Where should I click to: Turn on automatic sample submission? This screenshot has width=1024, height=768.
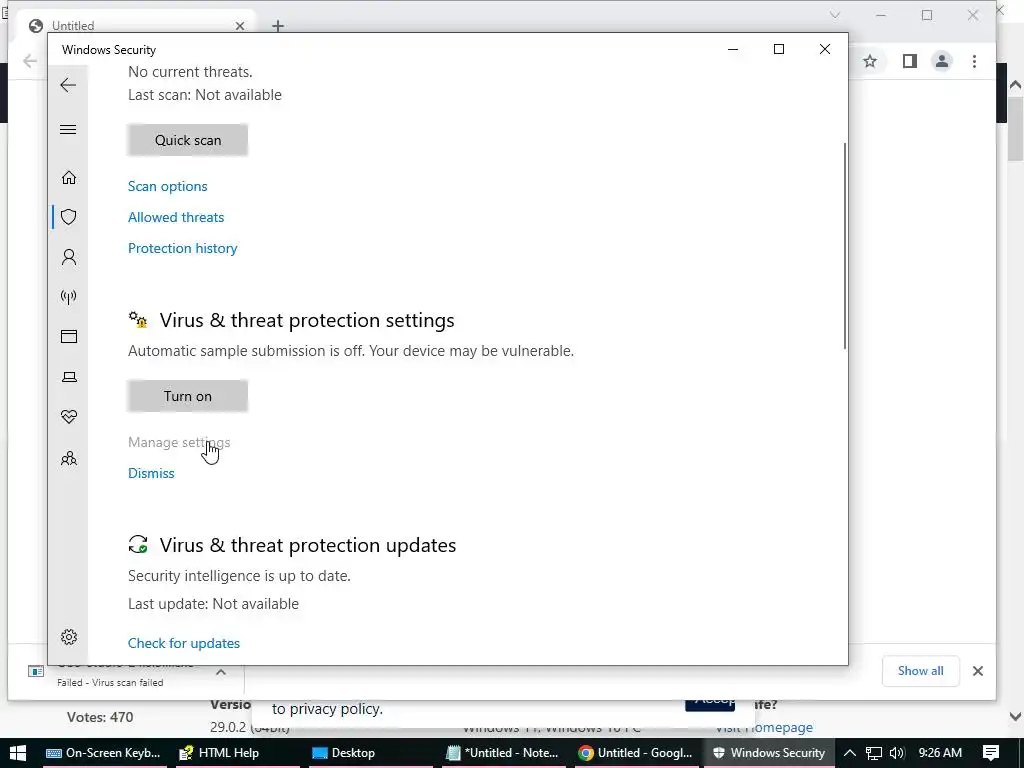click(187, 396)
